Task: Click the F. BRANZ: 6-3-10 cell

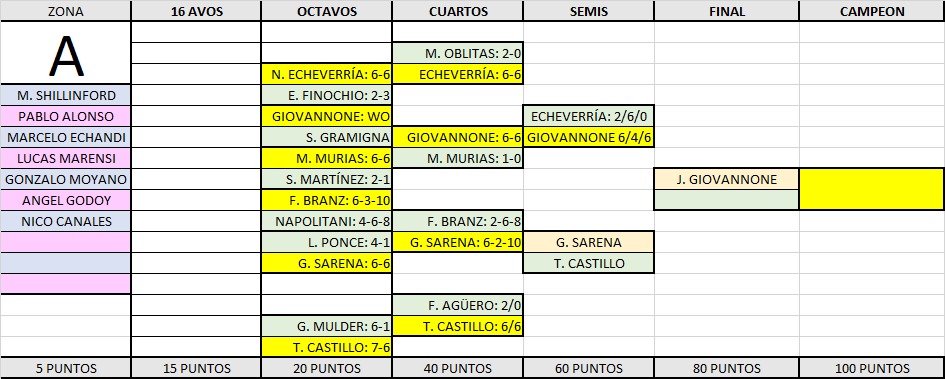Action: [327, 200]
